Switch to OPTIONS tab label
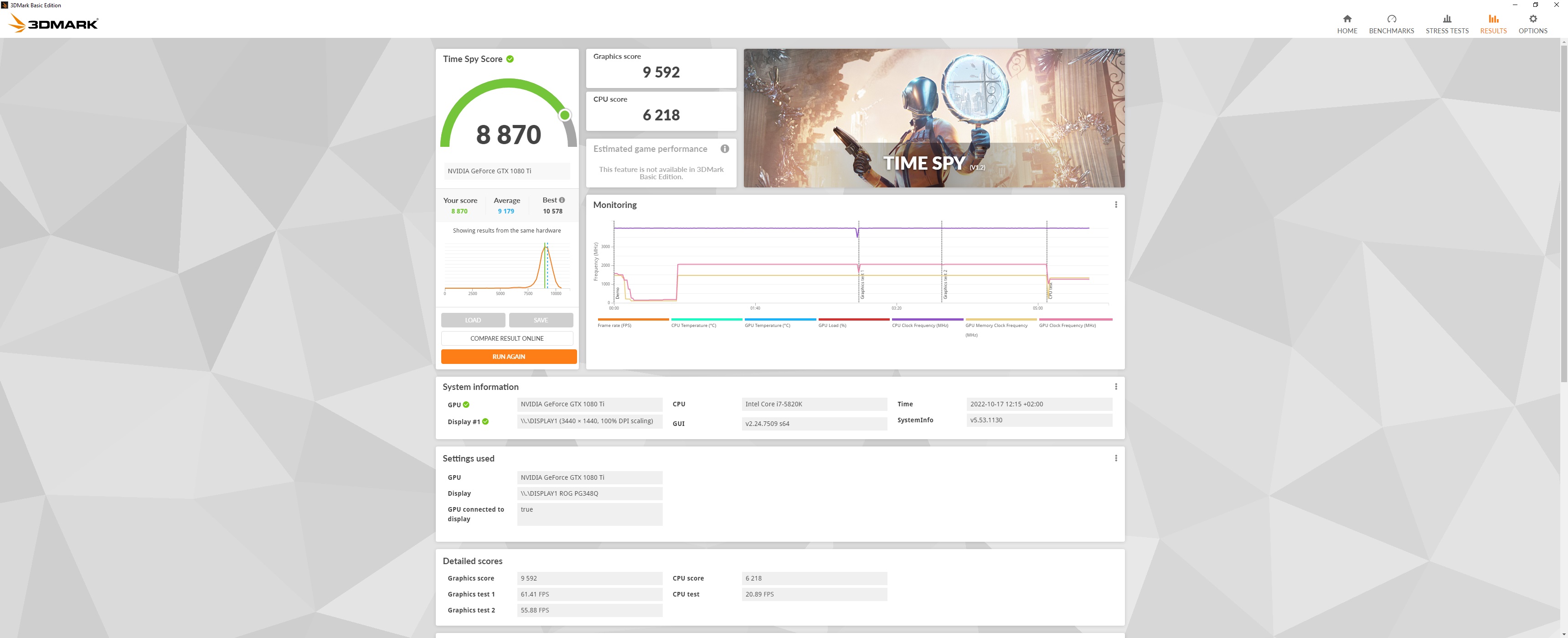This screenshot has width=1568, height=638. click(x=1533, y=31)
